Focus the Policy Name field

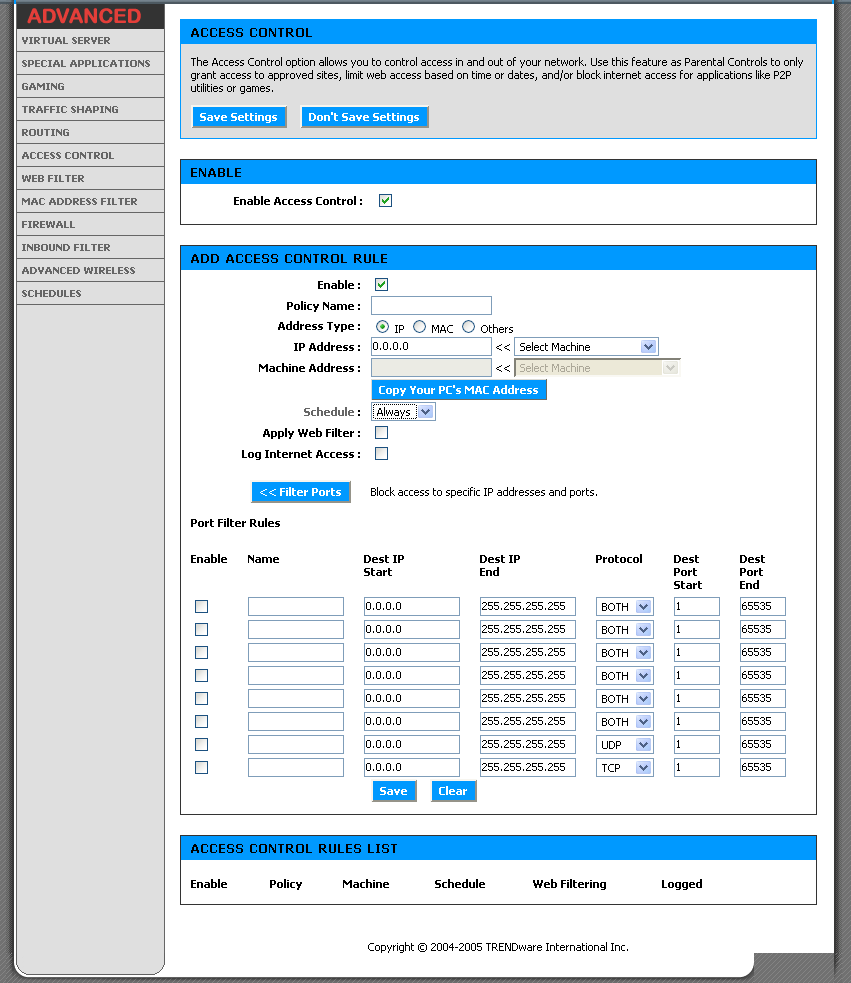pos(431,306)
